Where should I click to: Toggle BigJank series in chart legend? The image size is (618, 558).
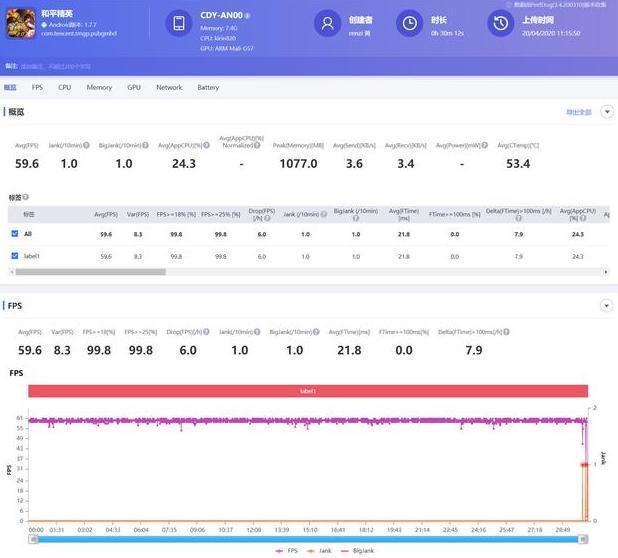click(x=357, y=551)
